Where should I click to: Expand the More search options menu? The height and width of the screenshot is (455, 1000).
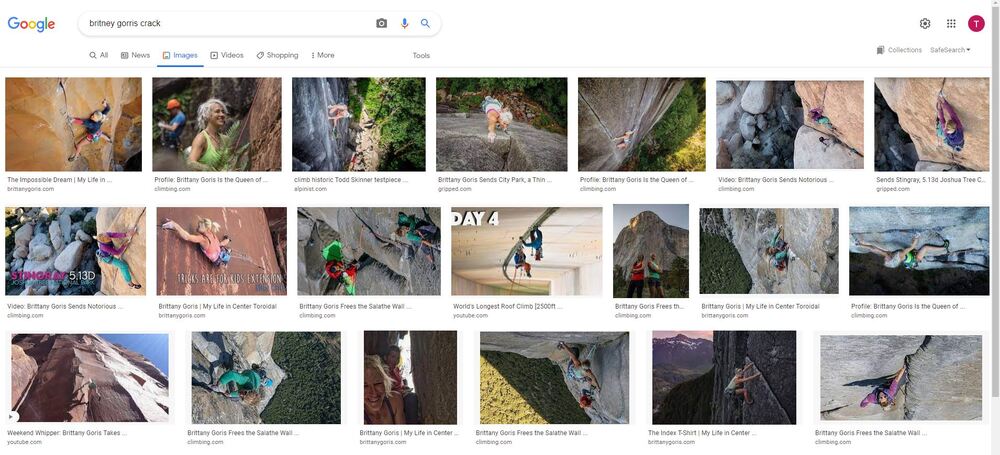click(323, 55)
